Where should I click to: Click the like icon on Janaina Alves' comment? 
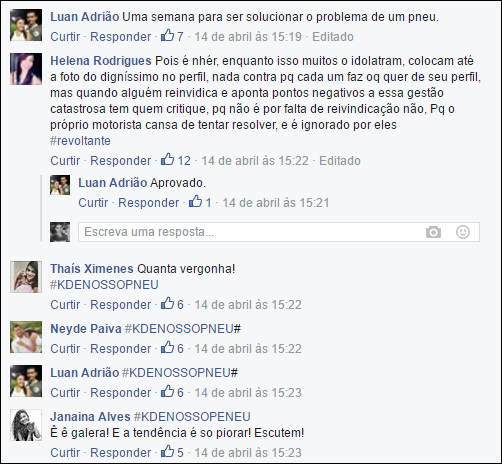click(x=167, y=451)
